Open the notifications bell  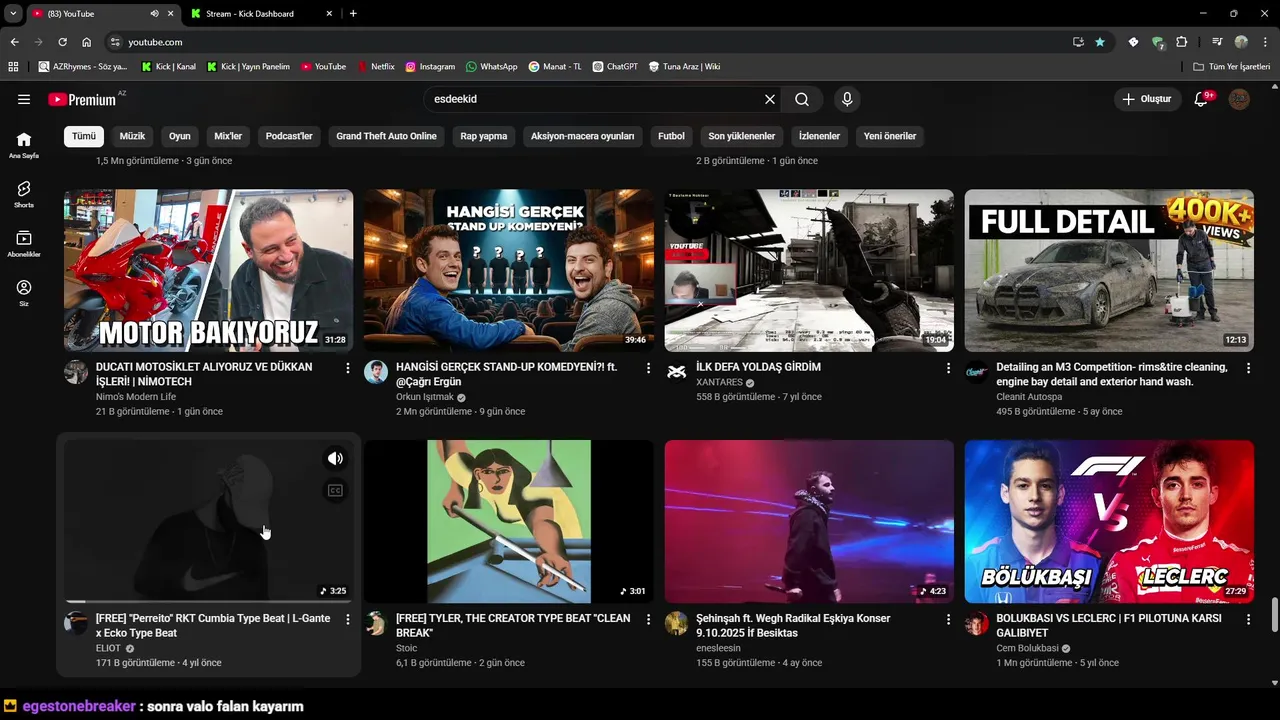pyautogui.click(x=1201, y=99)
